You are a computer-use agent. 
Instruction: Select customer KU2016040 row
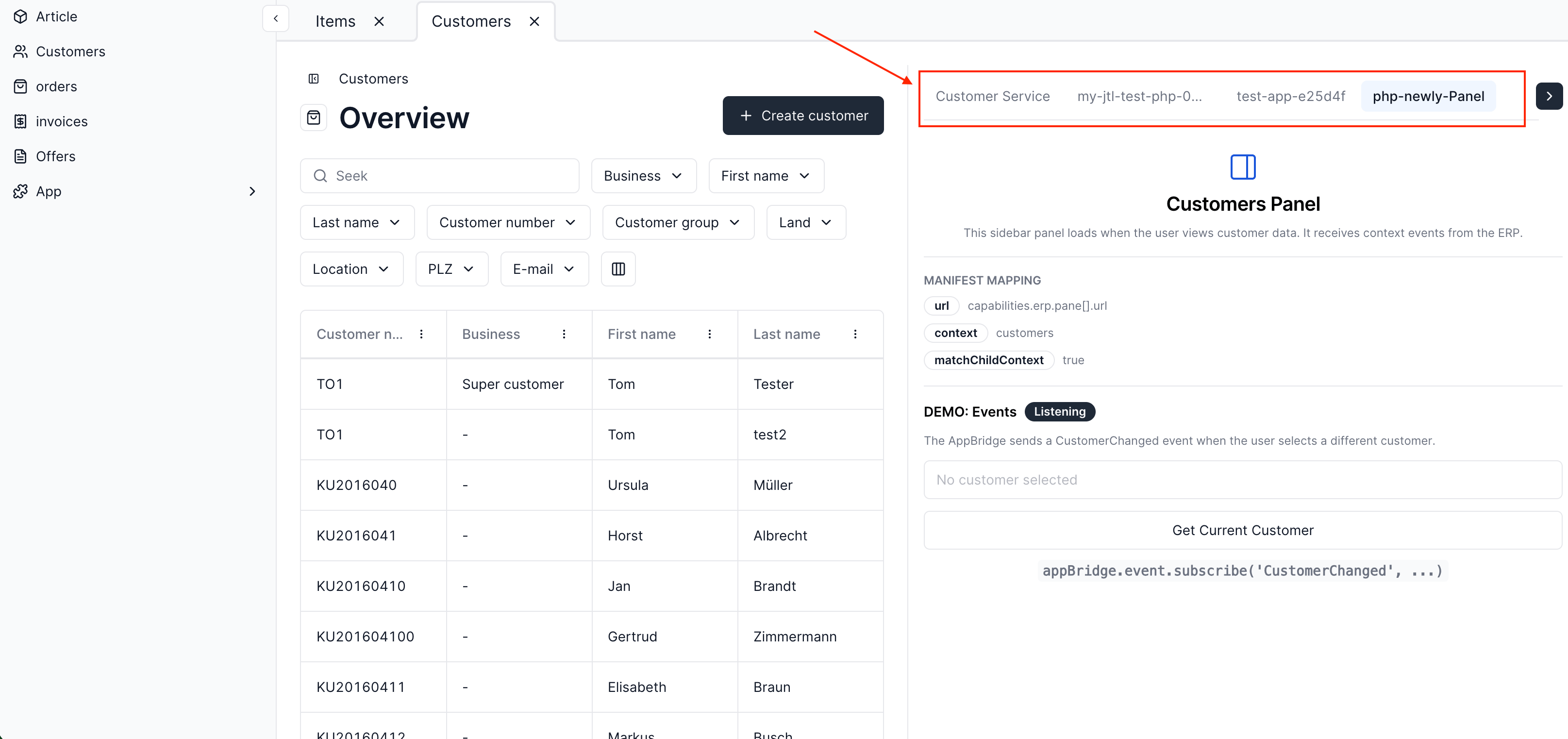592,485
